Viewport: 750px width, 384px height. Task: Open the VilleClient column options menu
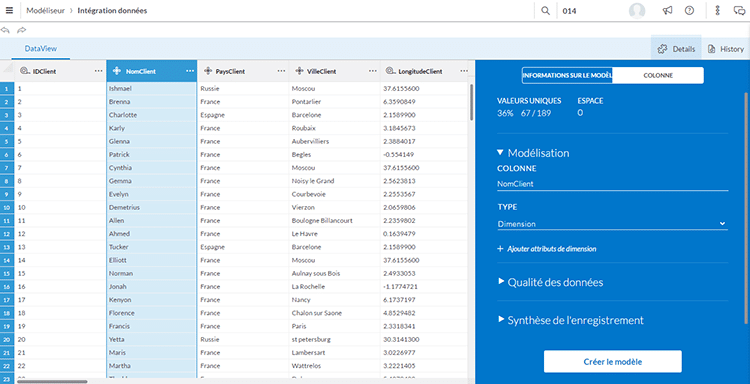[373, 71]
